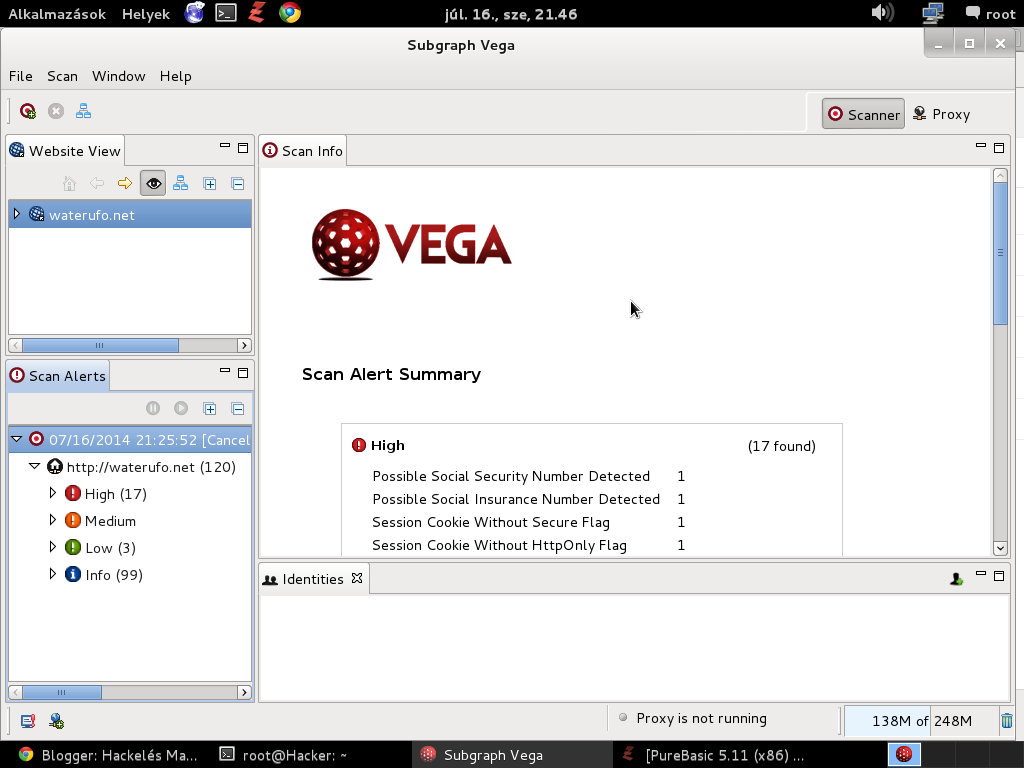Click the Scan Info vertical scrollbar thumb
This screenshot has height=768, width=1024.
click(x=1000, y=253)
